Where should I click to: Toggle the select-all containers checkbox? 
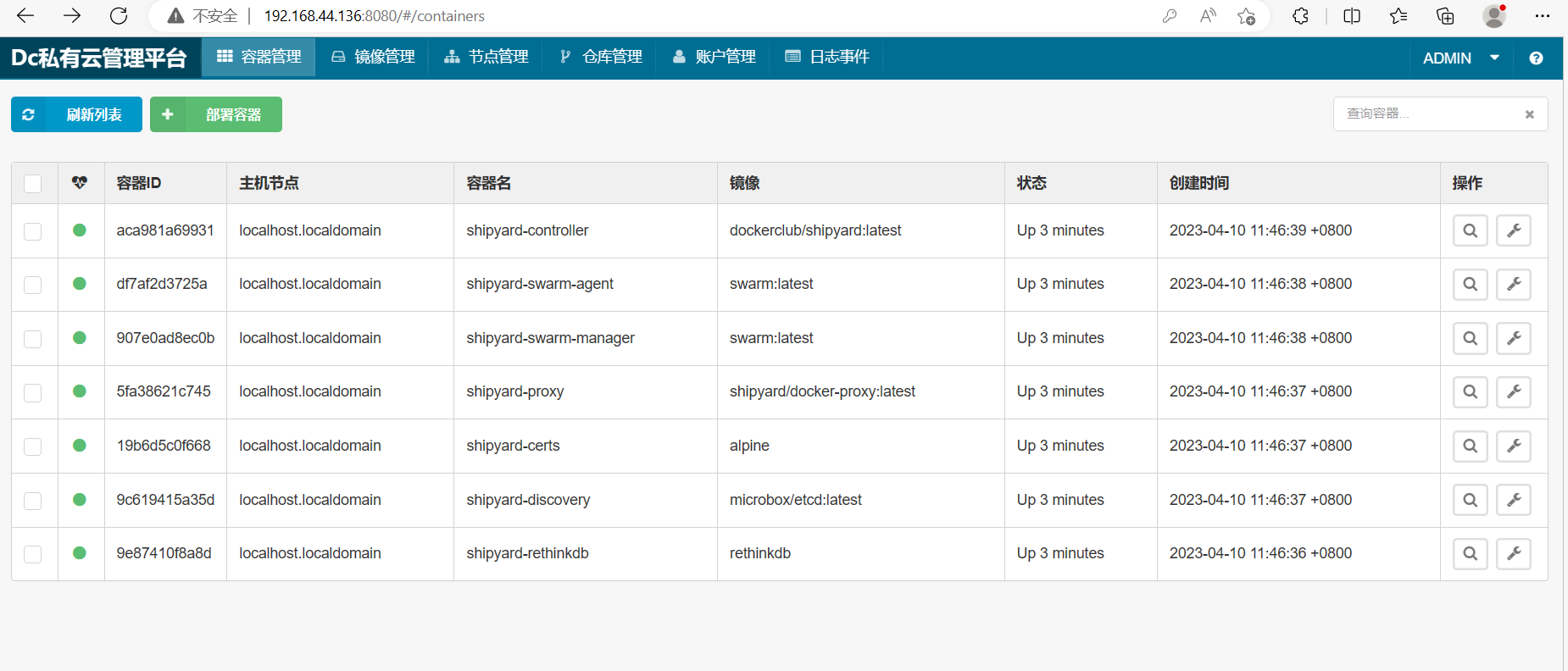click(33, 184)
